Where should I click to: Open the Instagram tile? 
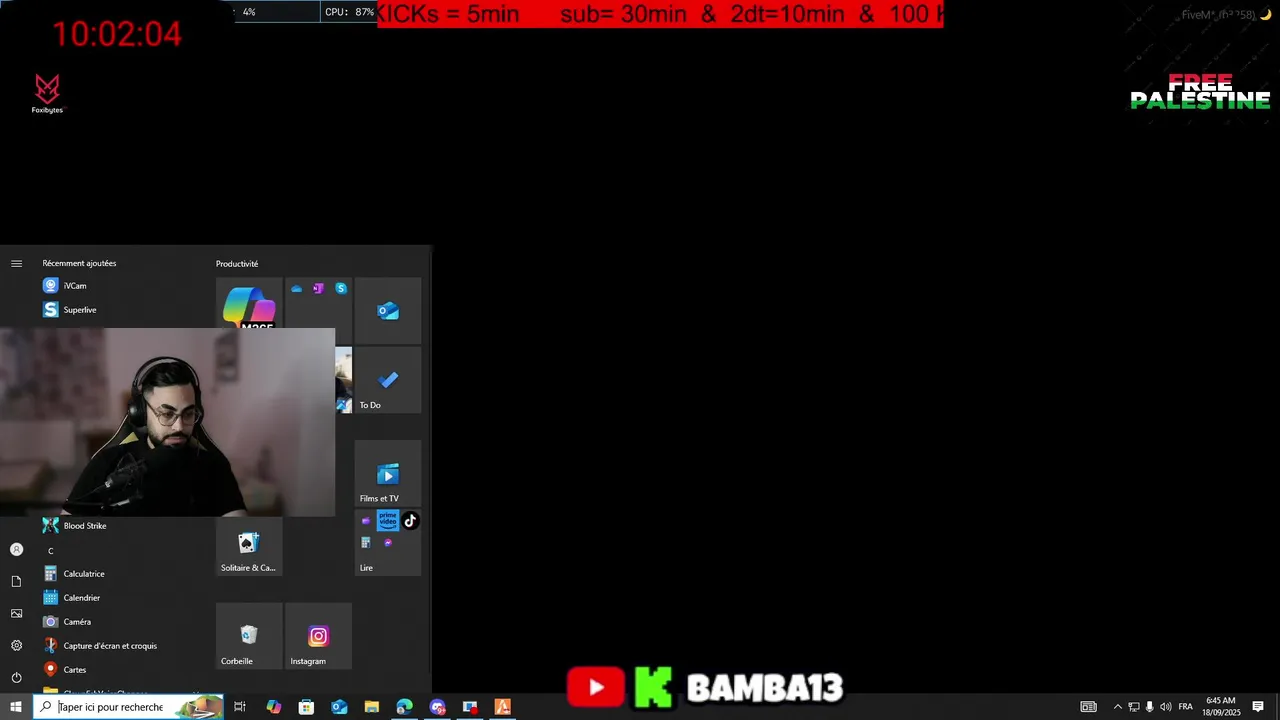tap(318, 636)
